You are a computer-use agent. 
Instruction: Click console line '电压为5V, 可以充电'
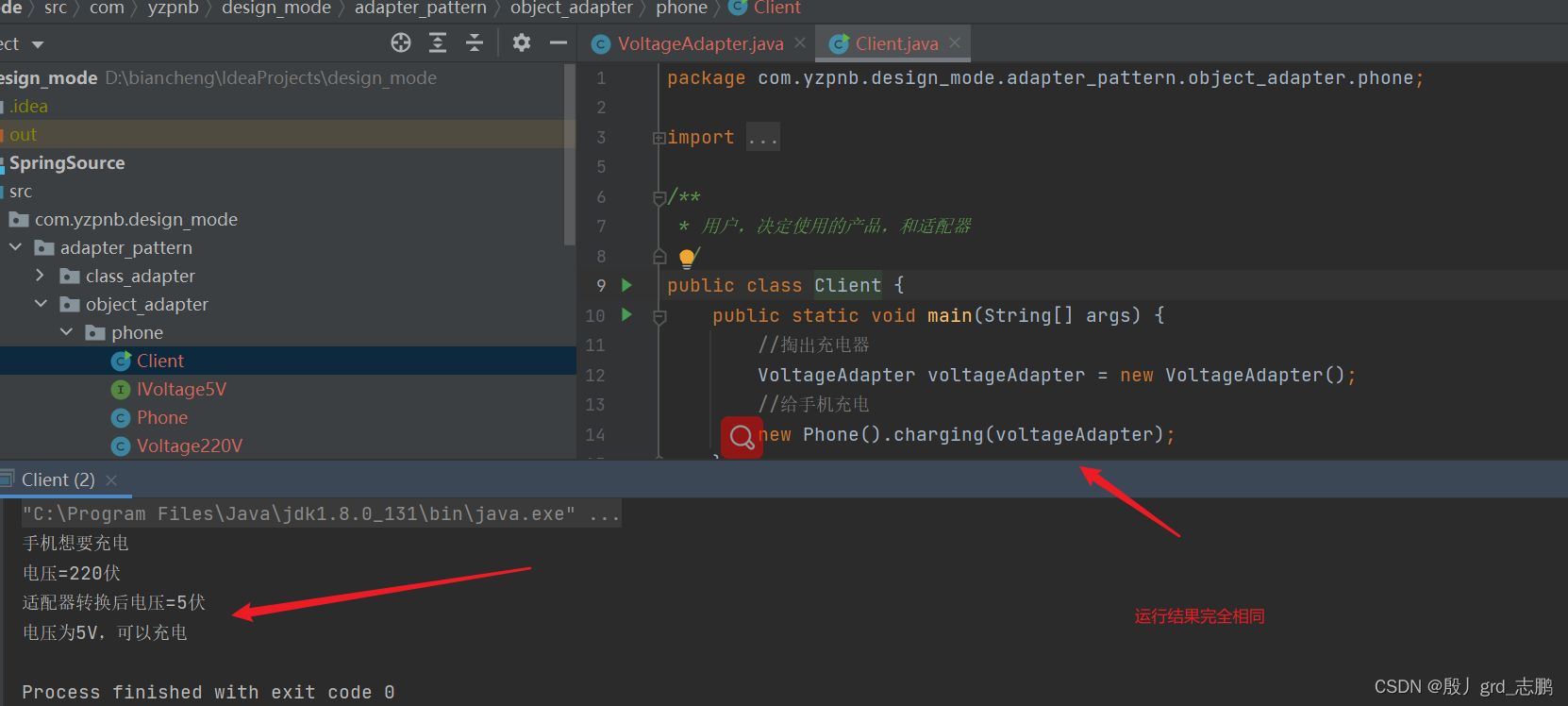[105, 632]
